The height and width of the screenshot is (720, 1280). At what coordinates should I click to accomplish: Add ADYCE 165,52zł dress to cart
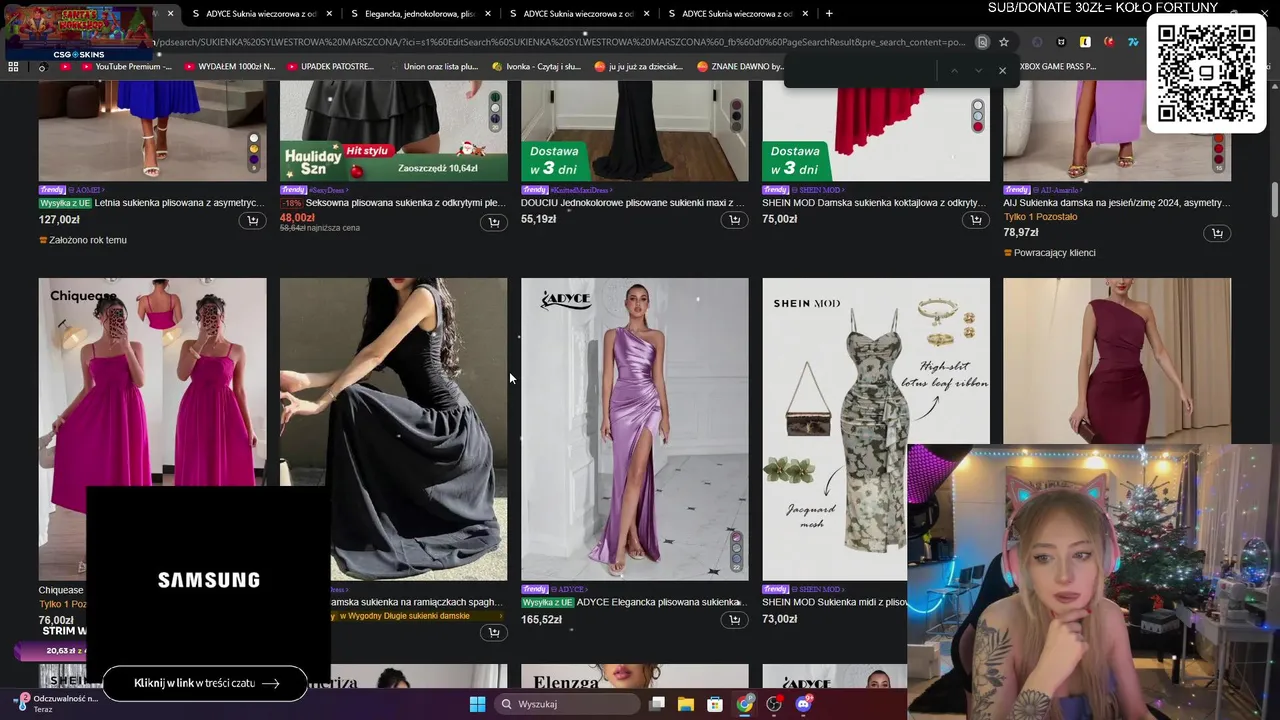(x=735, y=620)
